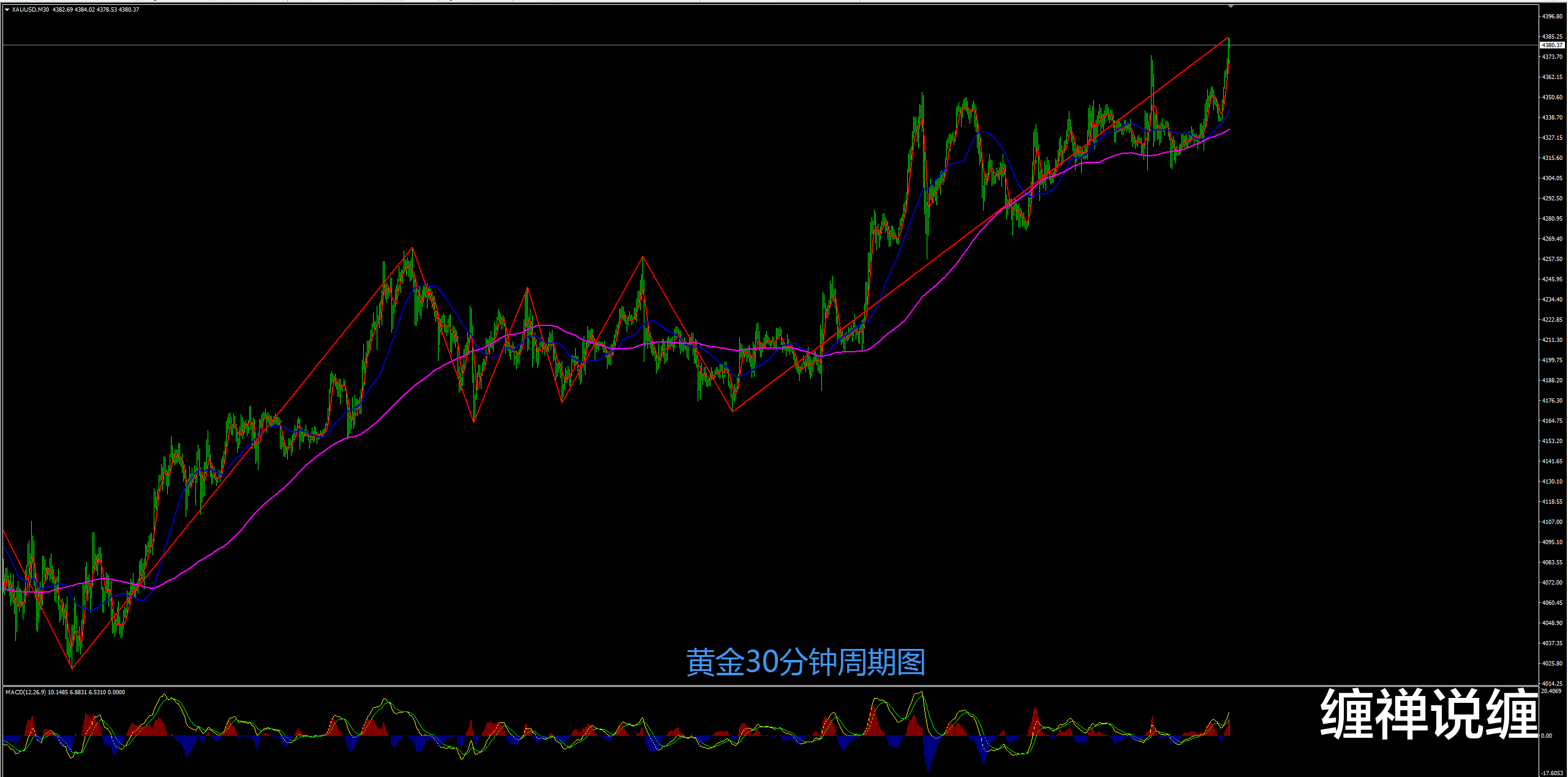Viewport: 1568px width, 777px height.
Task: Click the OHLC values 4382.69 4384.02 in header
Action: [x=73, y=10]
